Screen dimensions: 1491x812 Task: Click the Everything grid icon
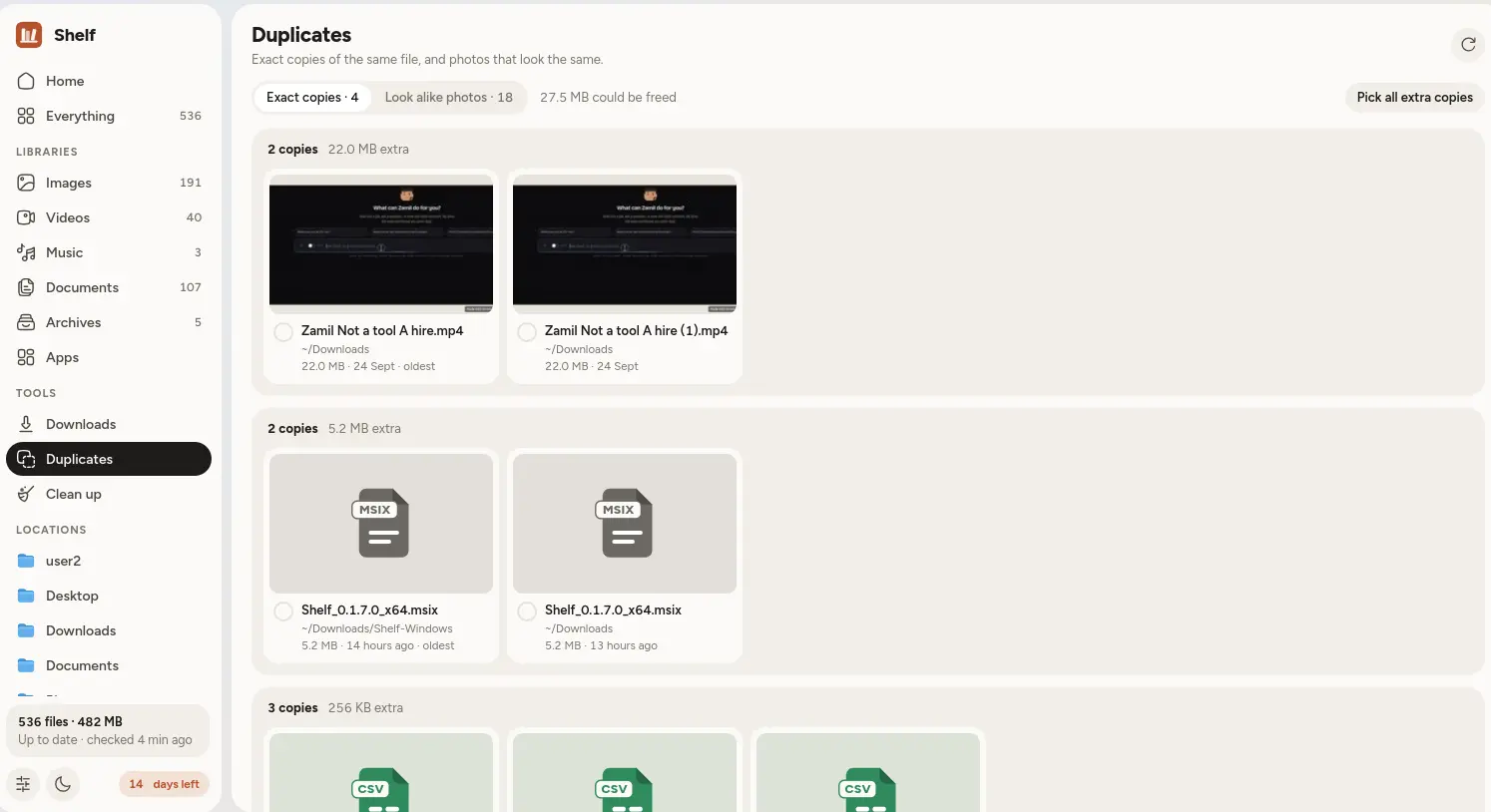(x=26, y=116)
